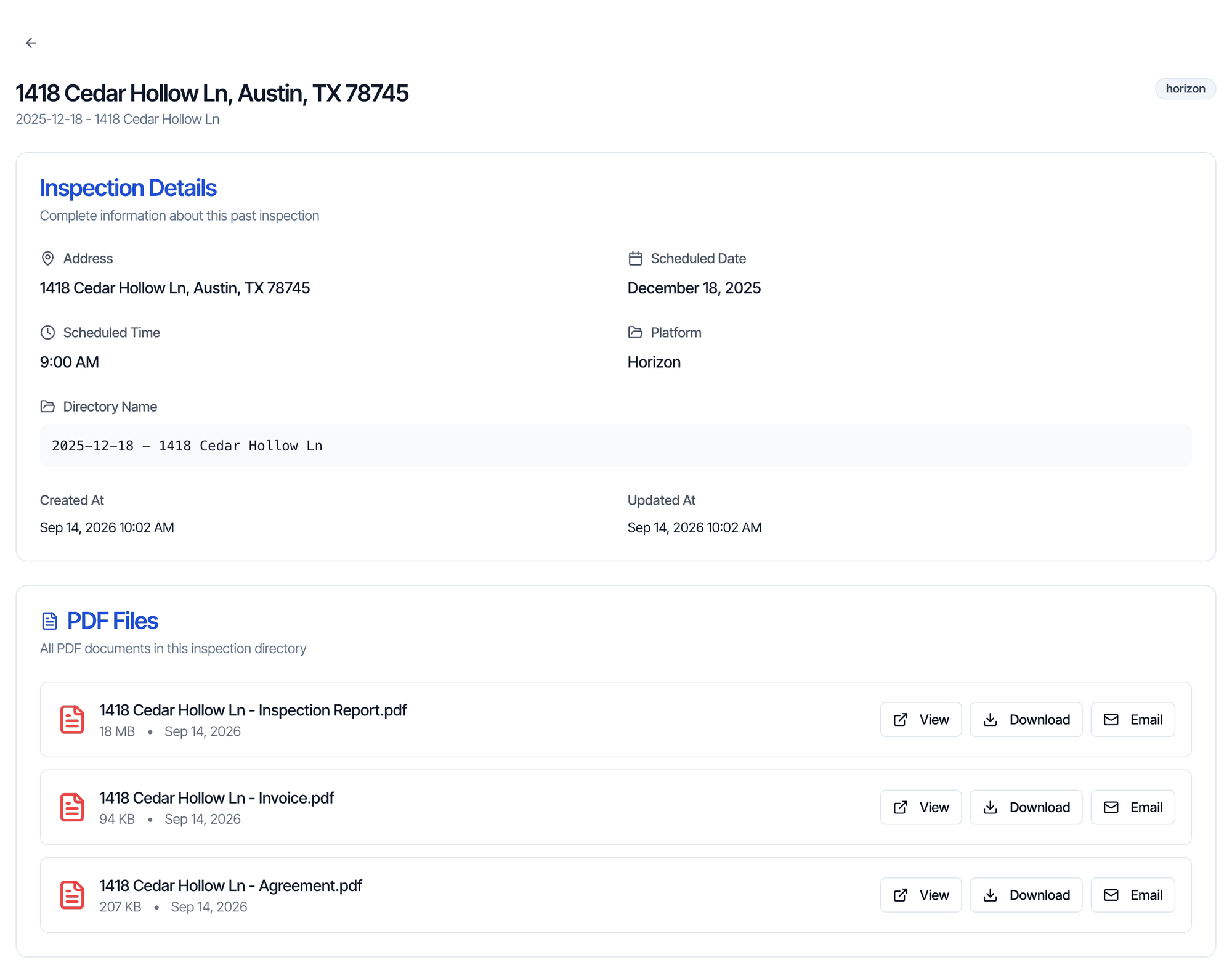1232x973 pixels.
Task: Click the folder icon beside Platform
Action: pyautogui.click(x=635, y=332)
